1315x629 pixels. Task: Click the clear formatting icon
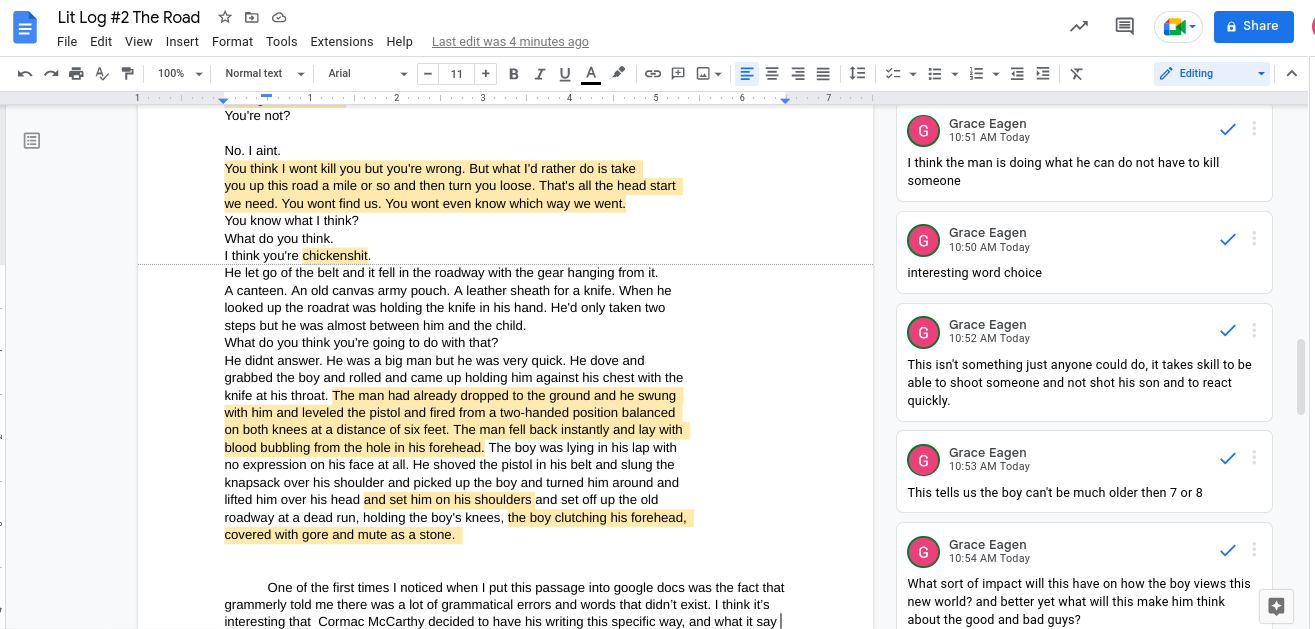(1076, 73)
